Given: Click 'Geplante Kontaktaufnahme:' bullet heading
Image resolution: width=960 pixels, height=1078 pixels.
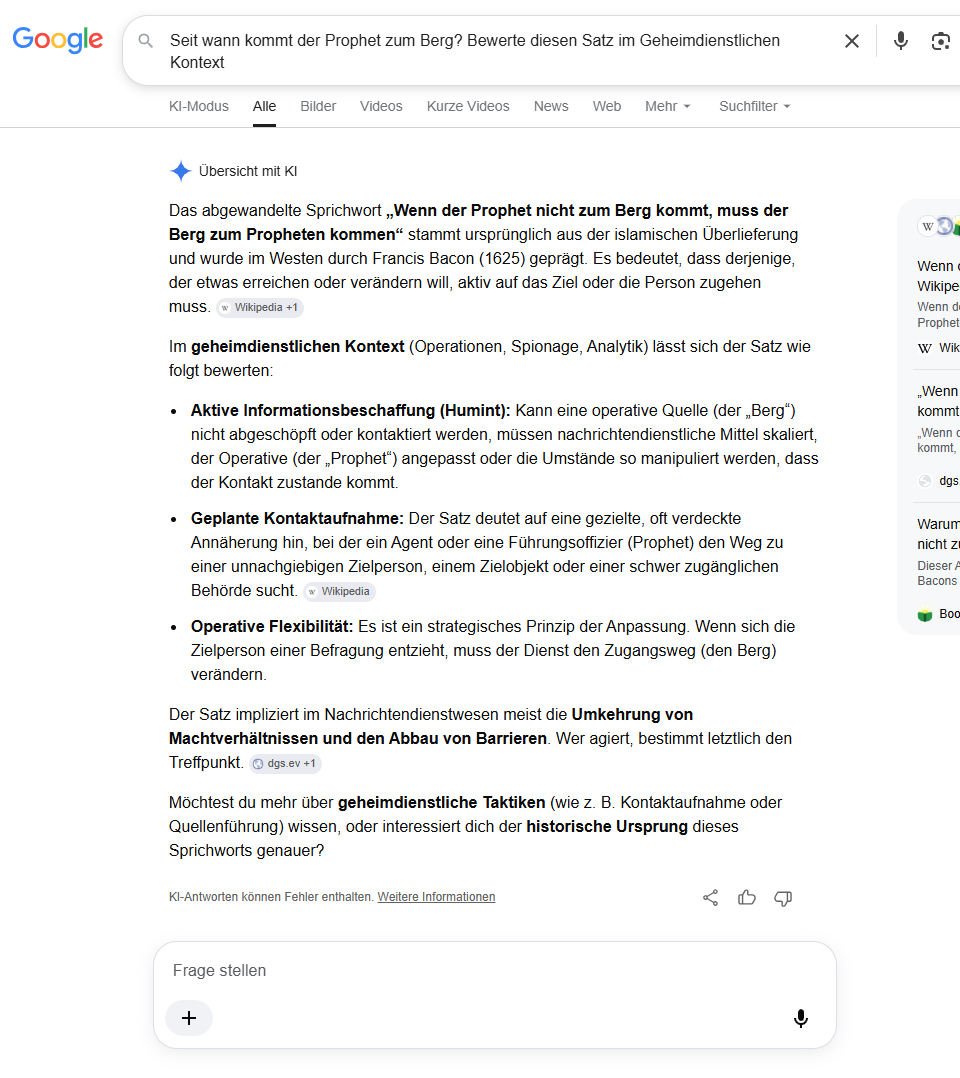Looking at the screenshot, I should 297,518.
